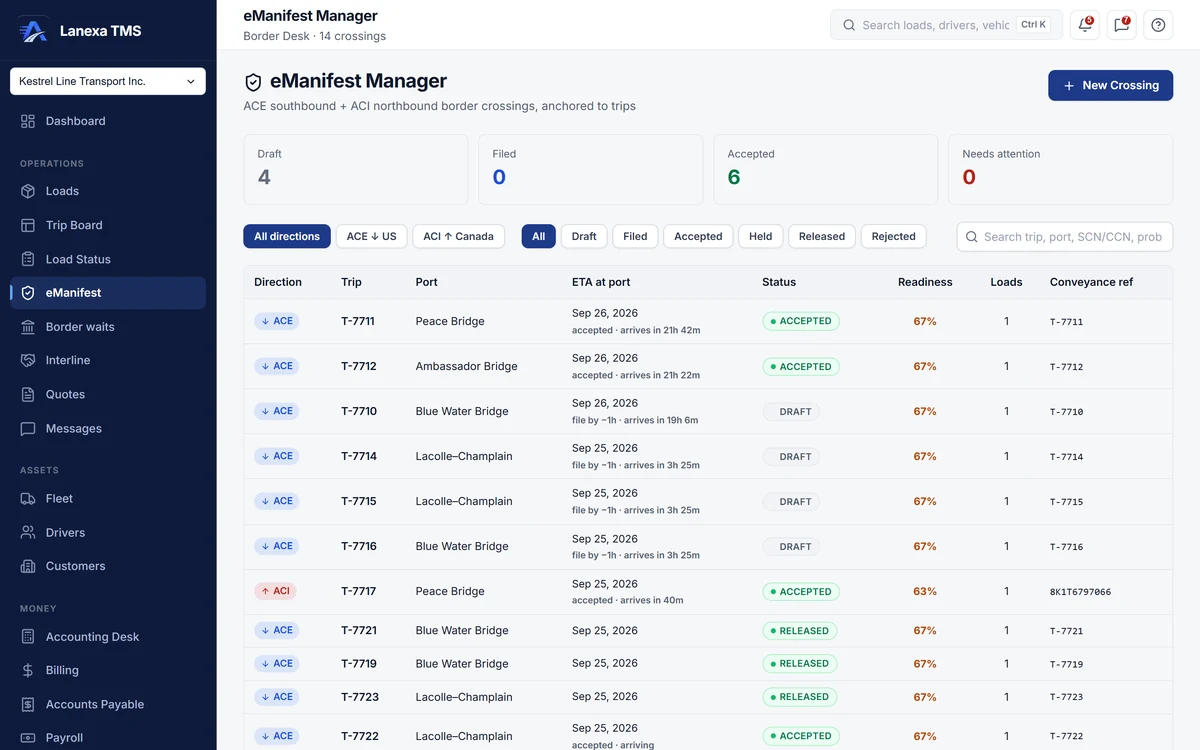Screen dimensions: 1200x750
Task: Navigate to Accounting Desk
Action: 108,637
